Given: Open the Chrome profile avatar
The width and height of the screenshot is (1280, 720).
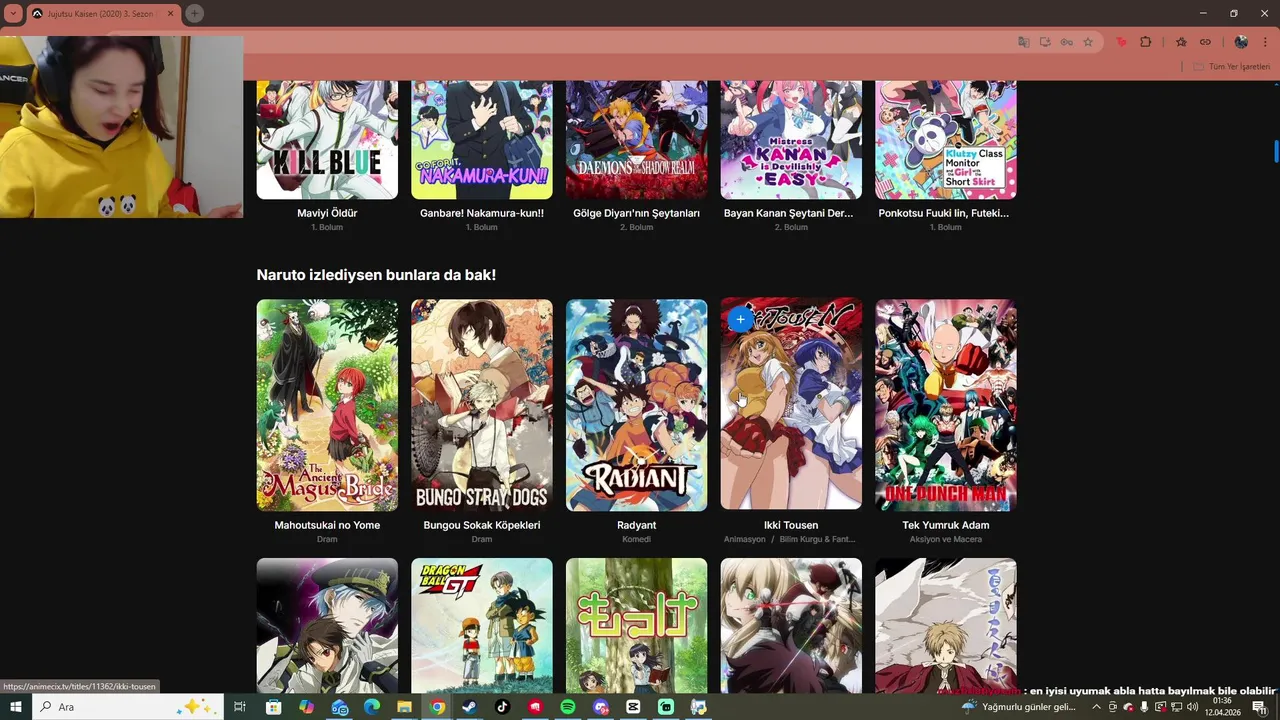Looking at the screenshot, I should tap(1241, 42).
